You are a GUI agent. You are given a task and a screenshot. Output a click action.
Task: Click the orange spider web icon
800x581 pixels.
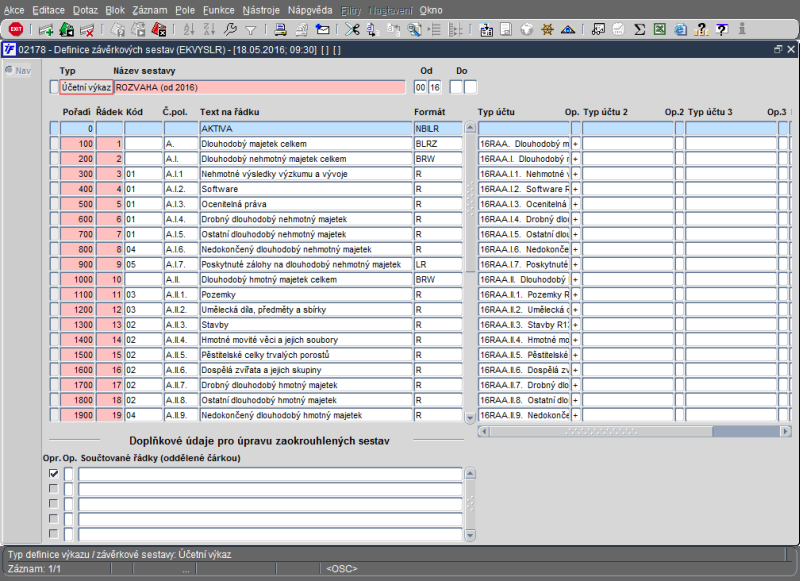point(547,30)
